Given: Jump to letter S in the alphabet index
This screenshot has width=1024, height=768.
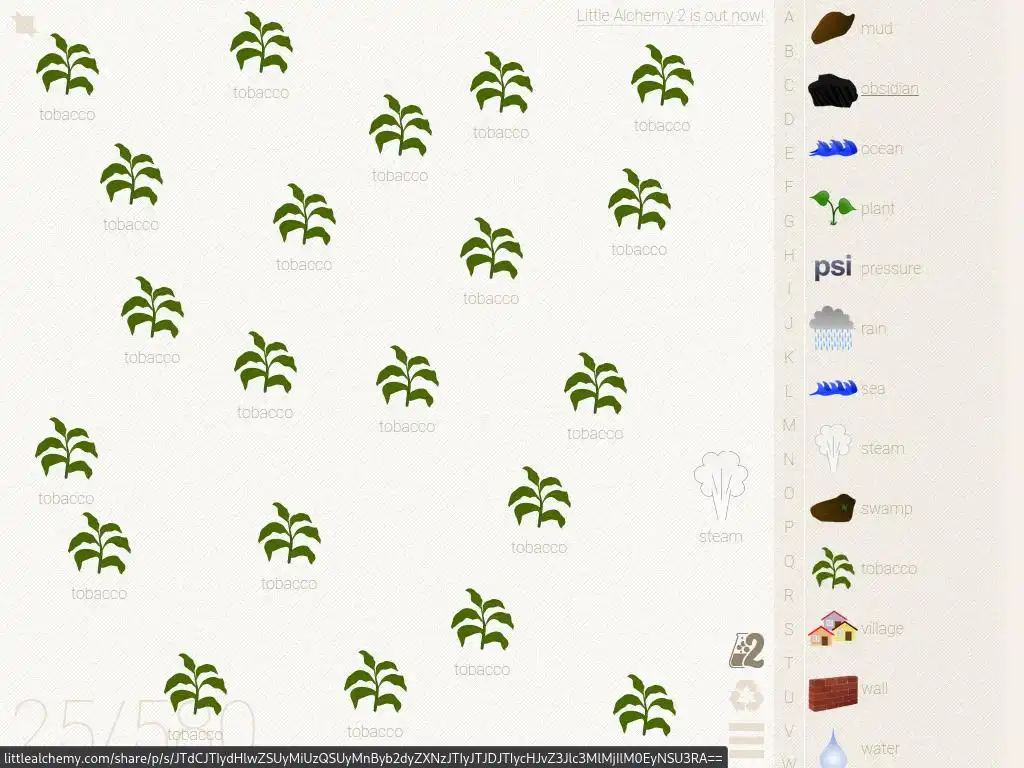Looking at the screenshot, I should [x=789, y=629].
